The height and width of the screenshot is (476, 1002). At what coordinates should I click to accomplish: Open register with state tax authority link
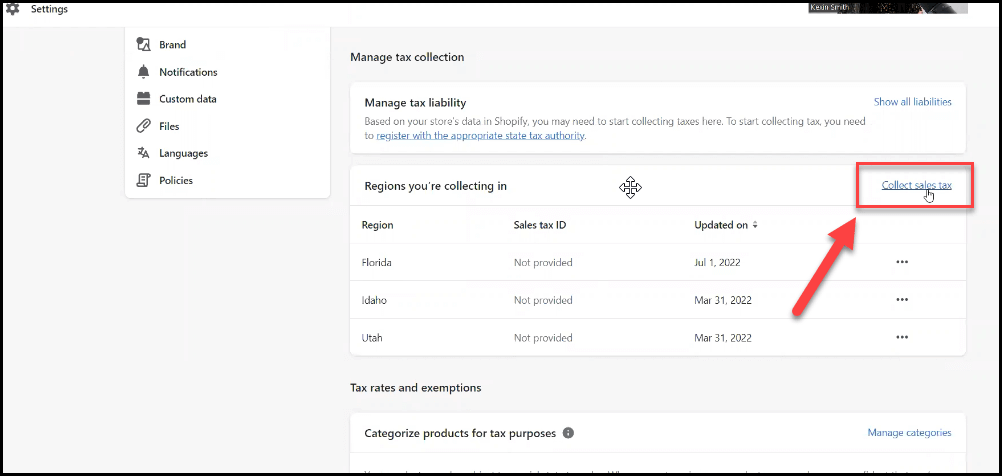click(480, 135)
